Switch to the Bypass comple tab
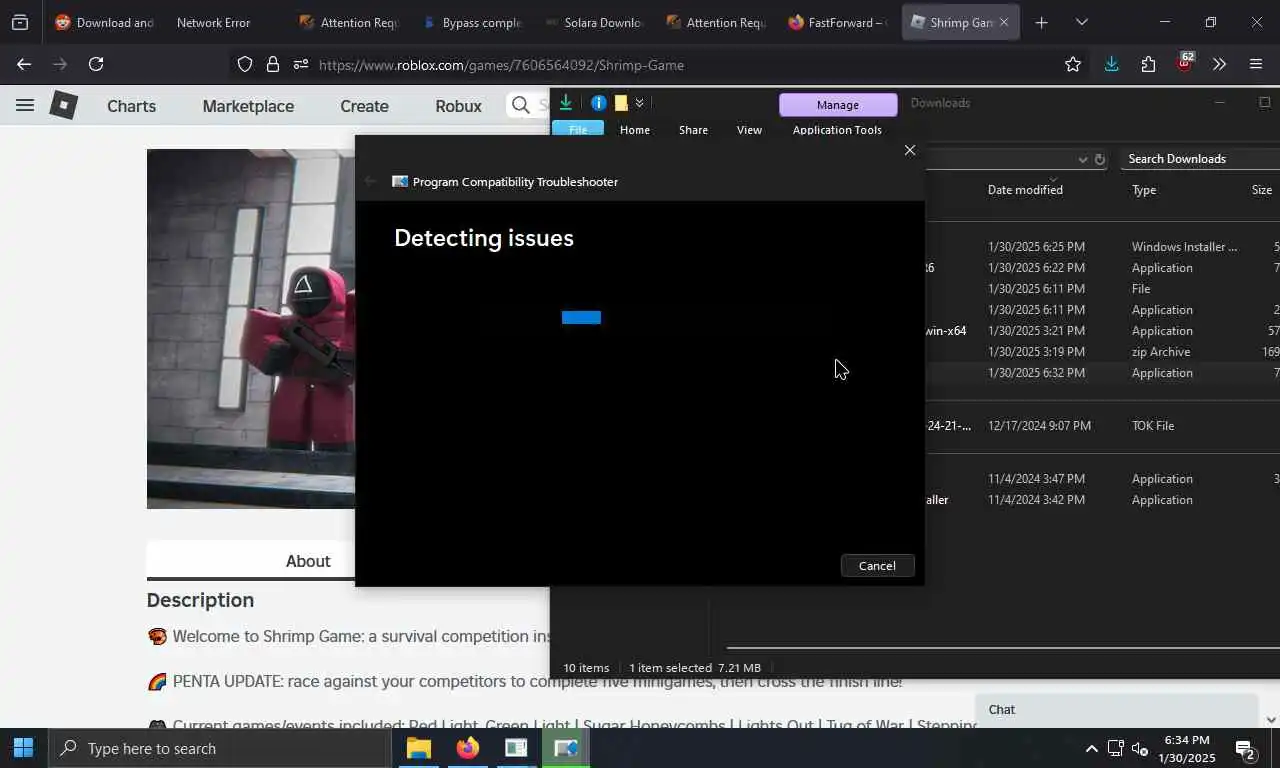1280x768 pixels. point(472,22)
